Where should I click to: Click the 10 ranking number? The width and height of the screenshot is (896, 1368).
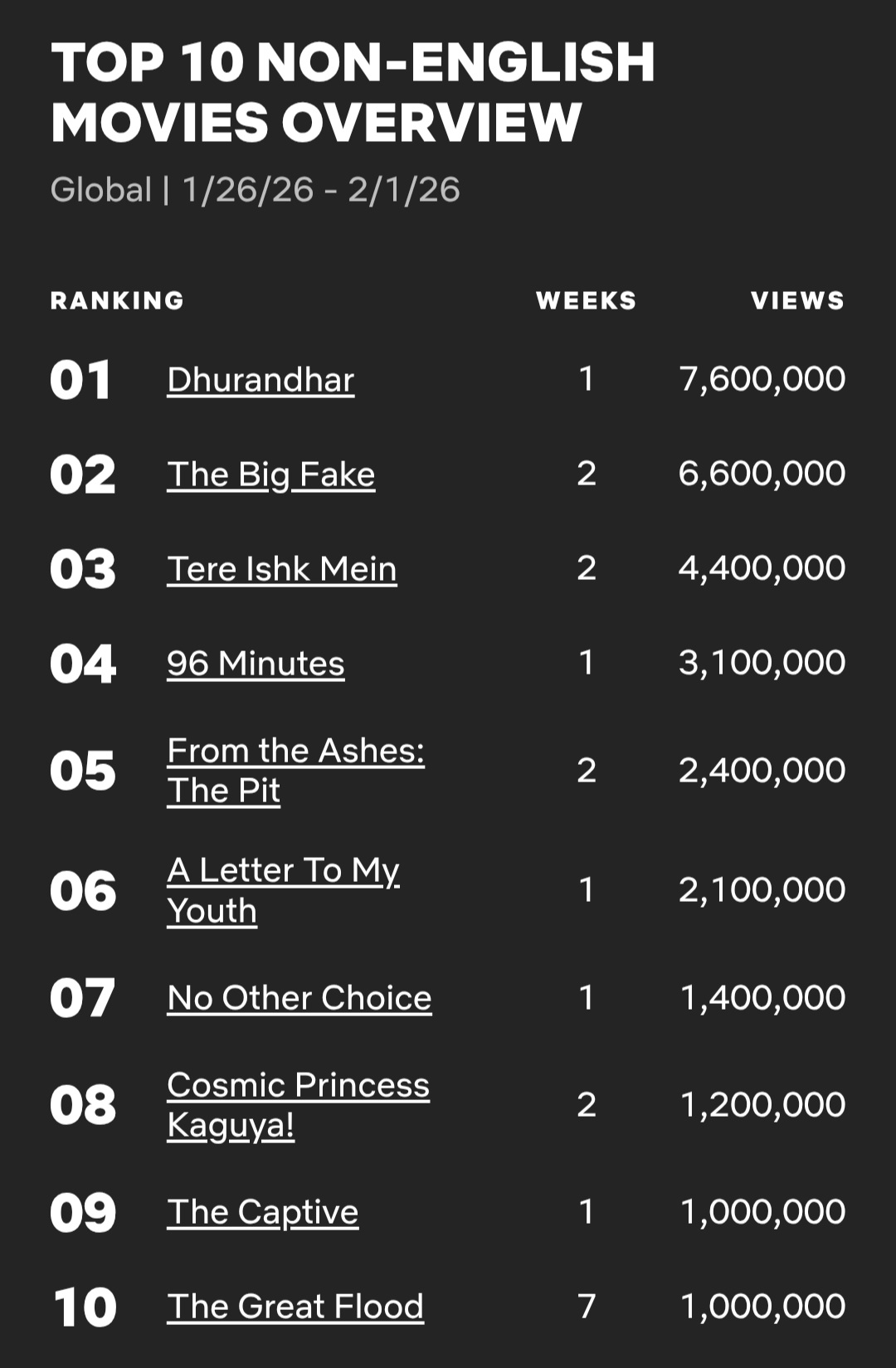pyautogui.click(x=84, y=1307)
